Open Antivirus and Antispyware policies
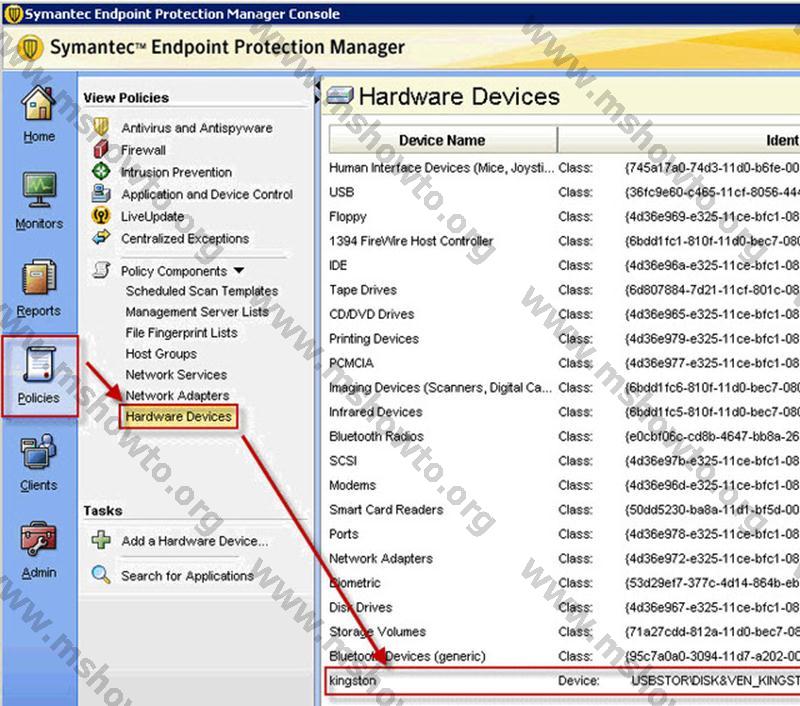This screenshot has width=800, height=706. (x=197, y=128)
